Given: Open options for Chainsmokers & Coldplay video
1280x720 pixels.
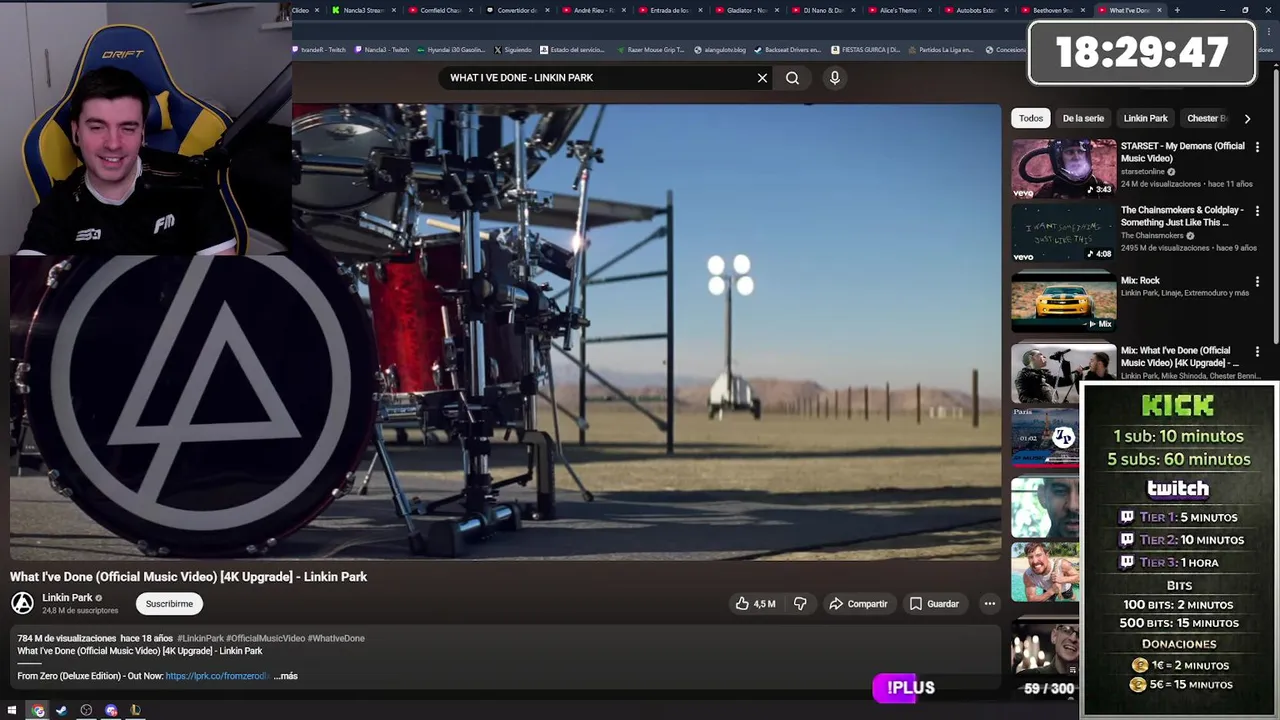Looking at the screenshot, I should coord(1257,211).
